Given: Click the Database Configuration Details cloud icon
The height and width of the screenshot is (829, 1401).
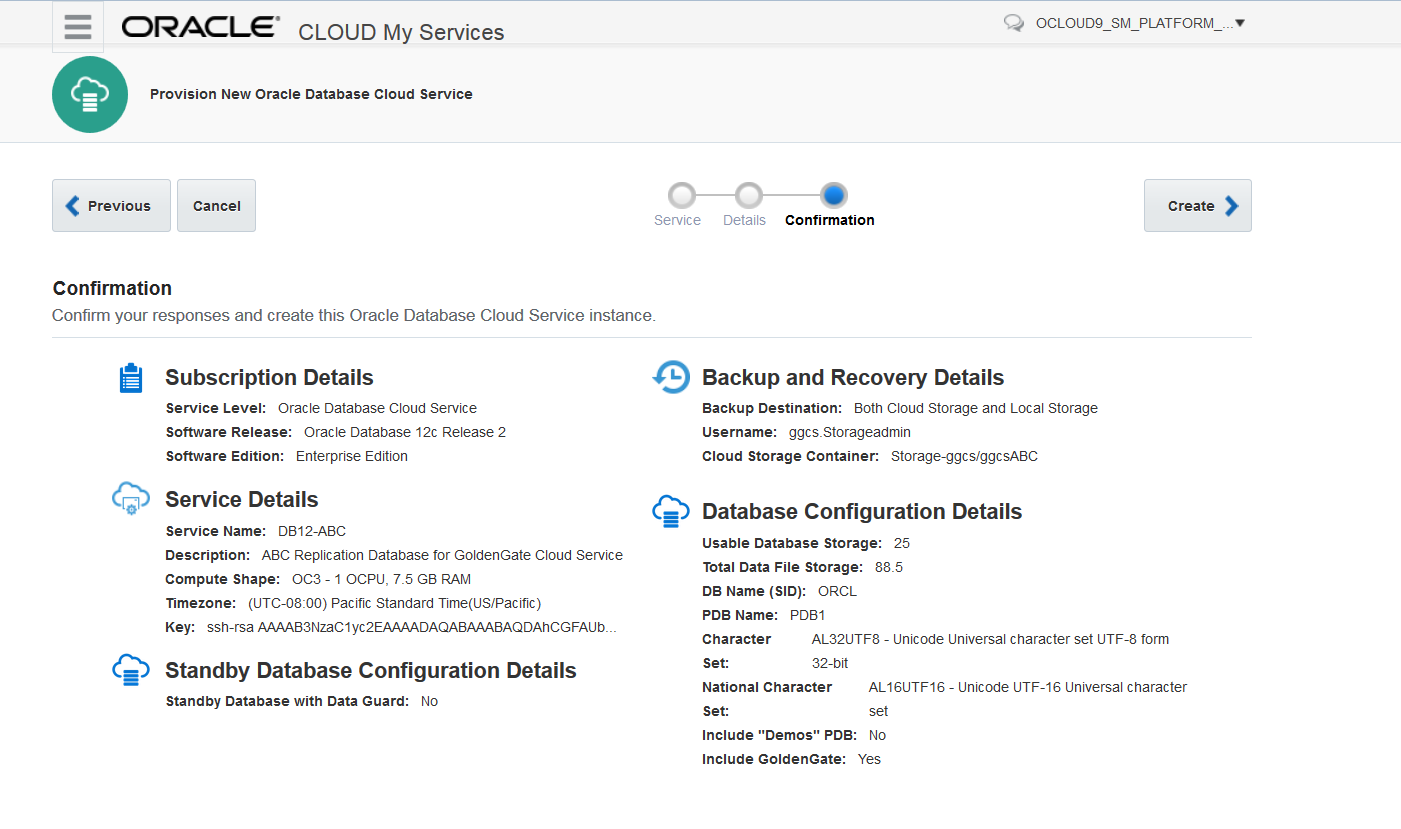Looking at the screenshot, I should (x=671, y=511).
